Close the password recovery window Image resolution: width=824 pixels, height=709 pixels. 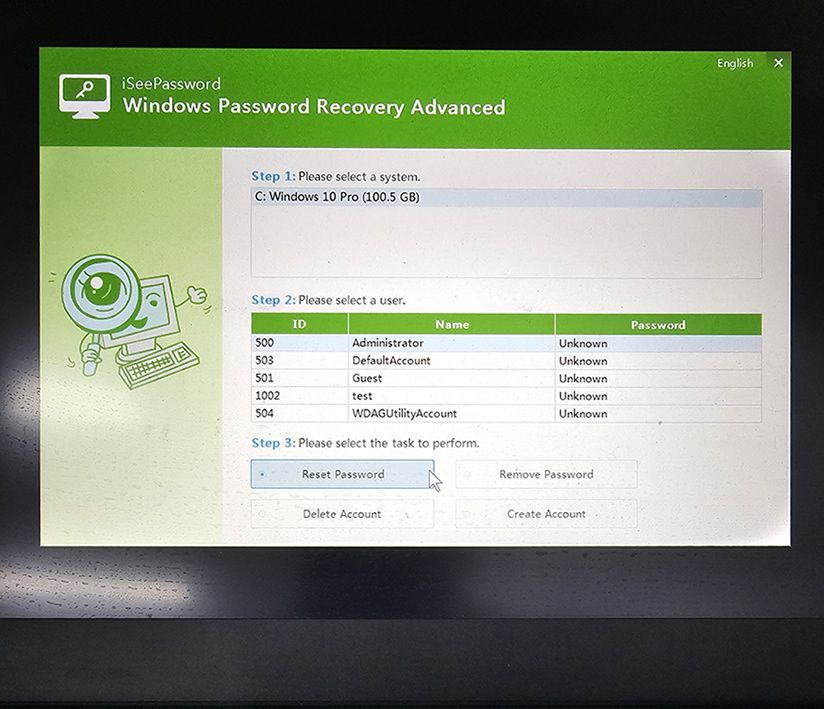click(x=778, y=63)
